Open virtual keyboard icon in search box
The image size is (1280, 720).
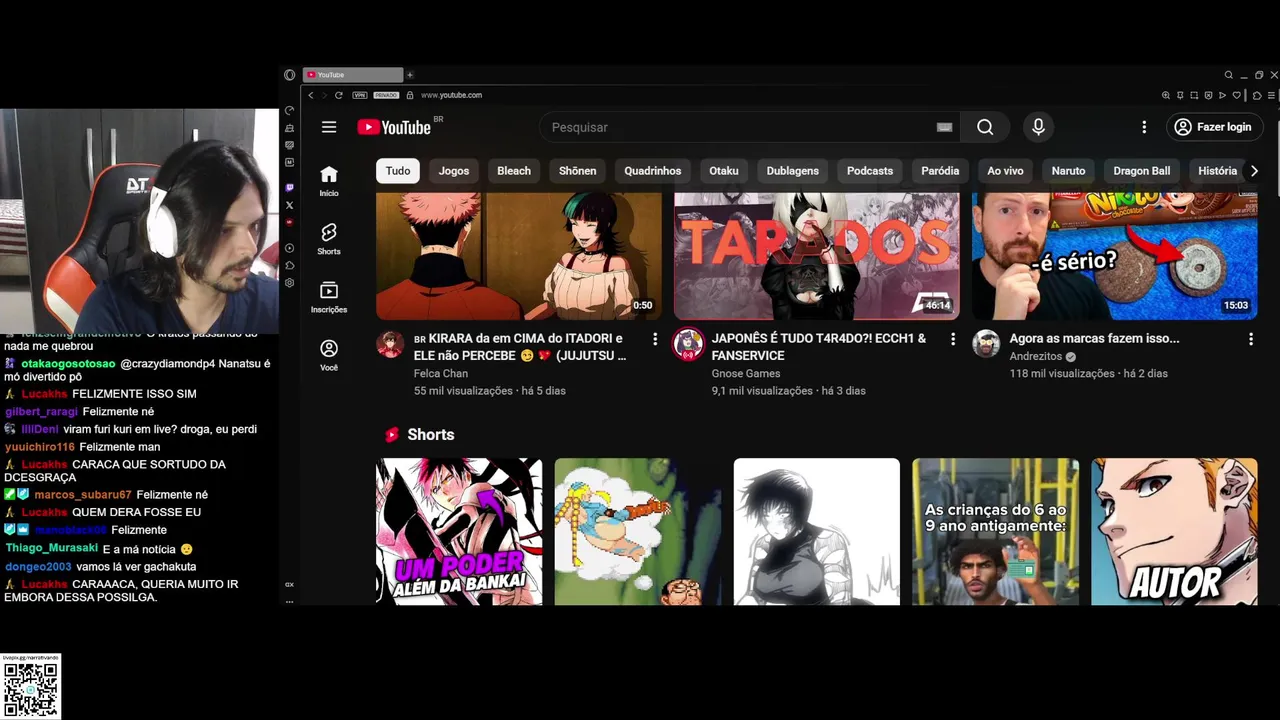[x=944, y=127]
